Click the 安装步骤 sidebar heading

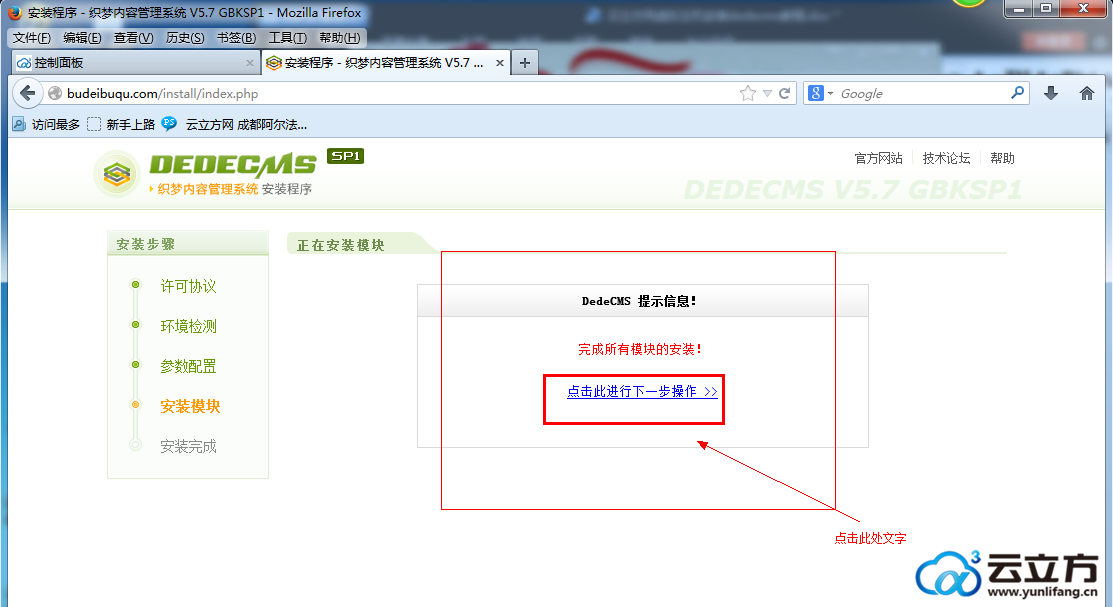tap(146, 244)
